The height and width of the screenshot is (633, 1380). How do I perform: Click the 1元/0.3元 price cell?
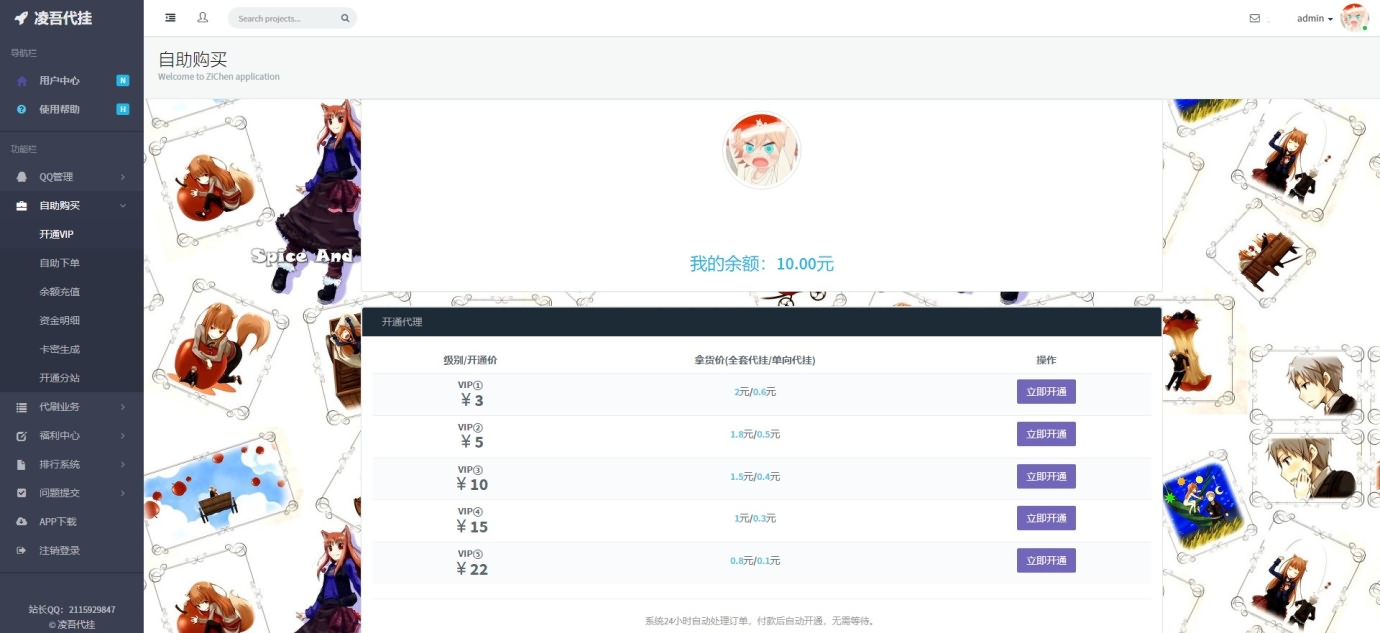point(755,518)
